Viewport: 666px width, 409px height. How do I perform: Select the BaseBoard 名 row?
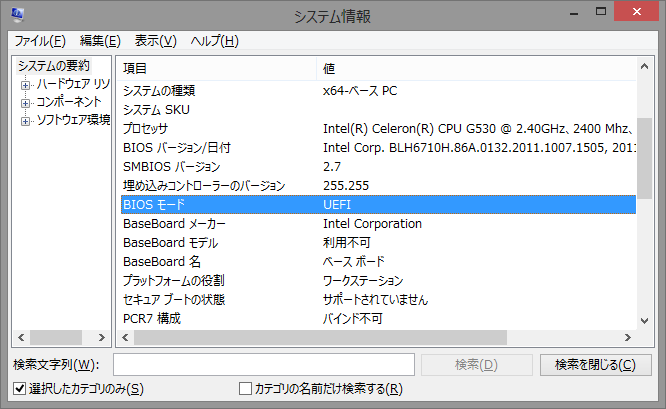tap(378, 261)
